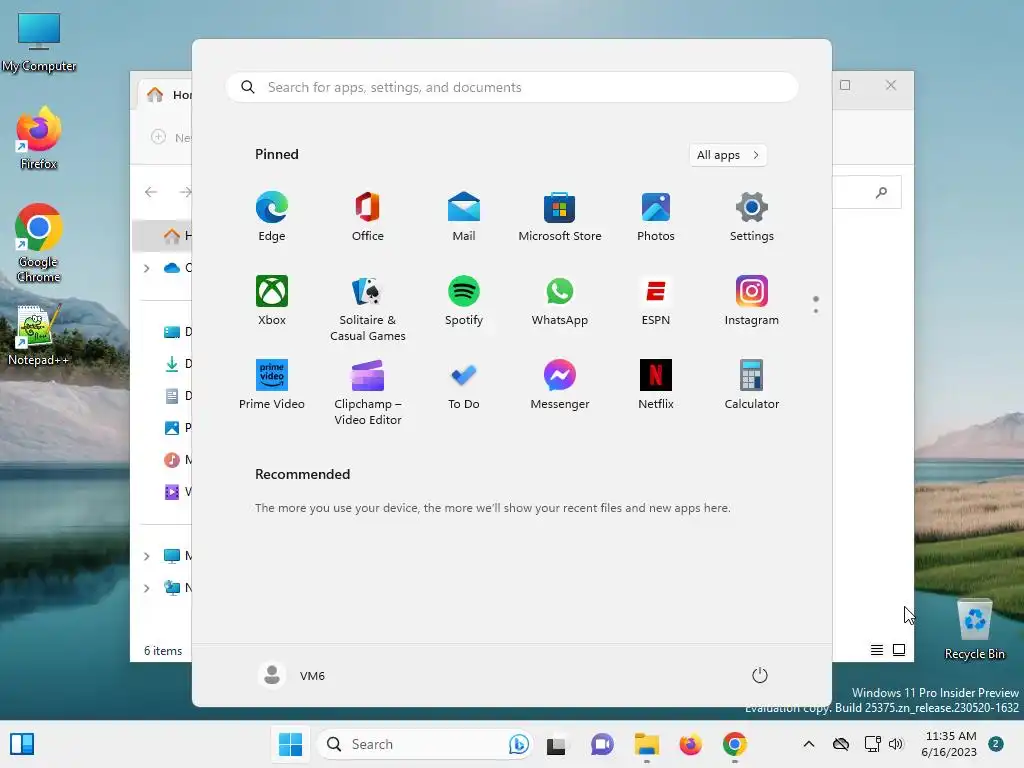Launch Prime Video
This screenshot has width=1024, height=768.
(272, 385)
